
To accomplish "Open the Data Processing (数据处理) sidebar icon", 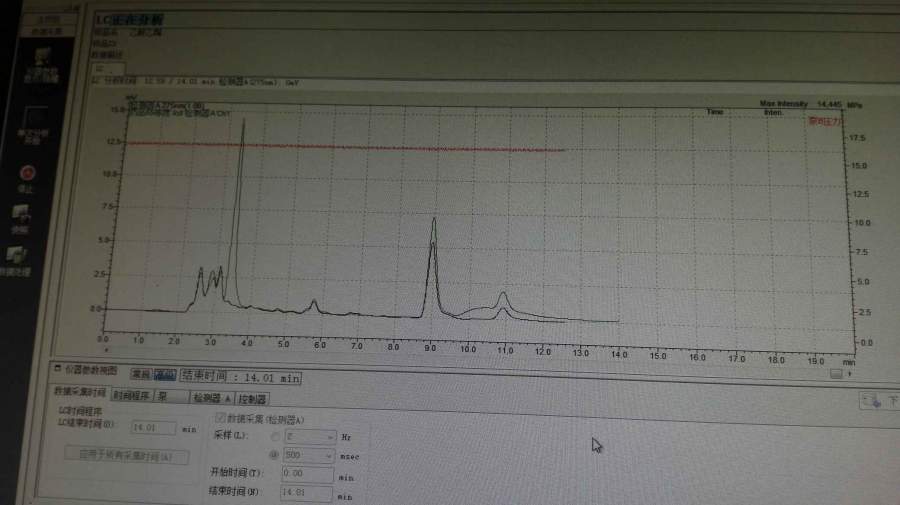I will pos(17,255).
